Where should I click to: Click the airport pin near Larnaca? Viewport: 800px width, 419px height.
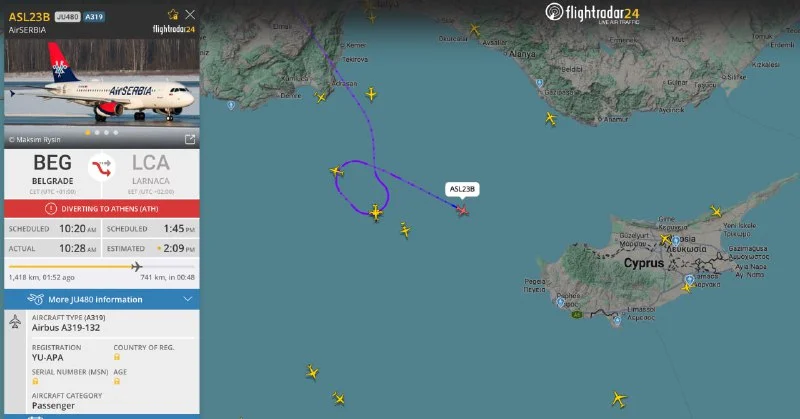tap(690, 279)
